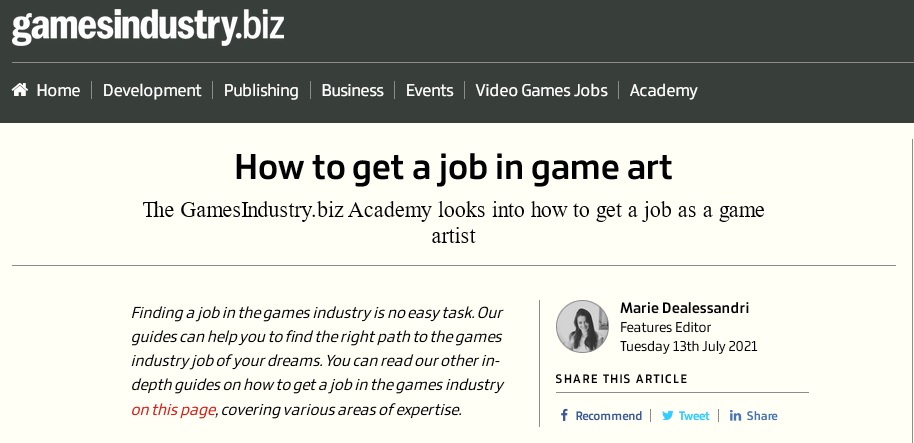Click the Recommend share link text
This screenshot has width=914, height=443.
tap(609, 416)
